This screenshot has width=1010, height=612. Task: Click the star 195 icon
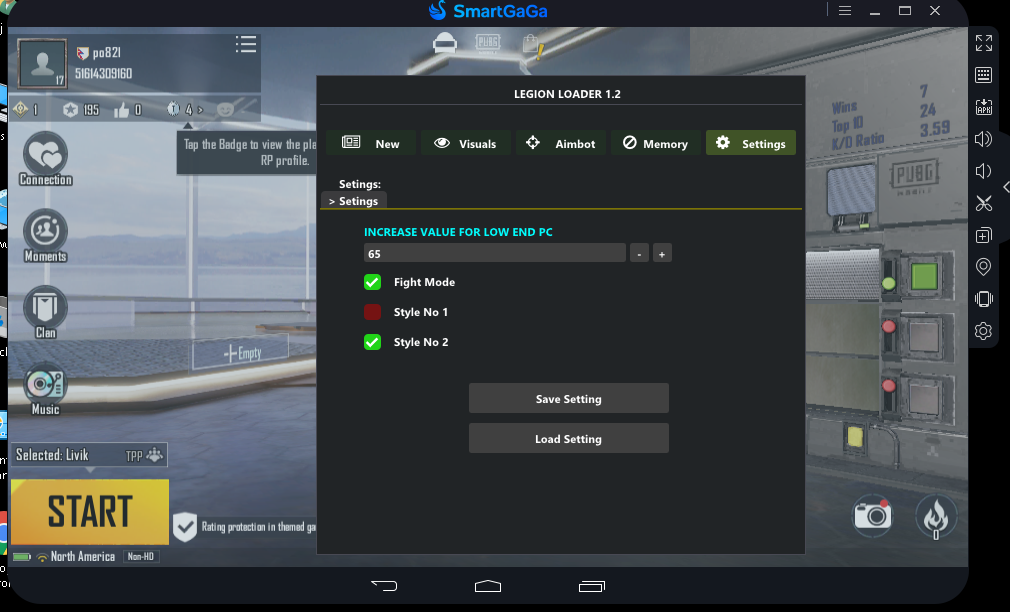tap(71, 110)
